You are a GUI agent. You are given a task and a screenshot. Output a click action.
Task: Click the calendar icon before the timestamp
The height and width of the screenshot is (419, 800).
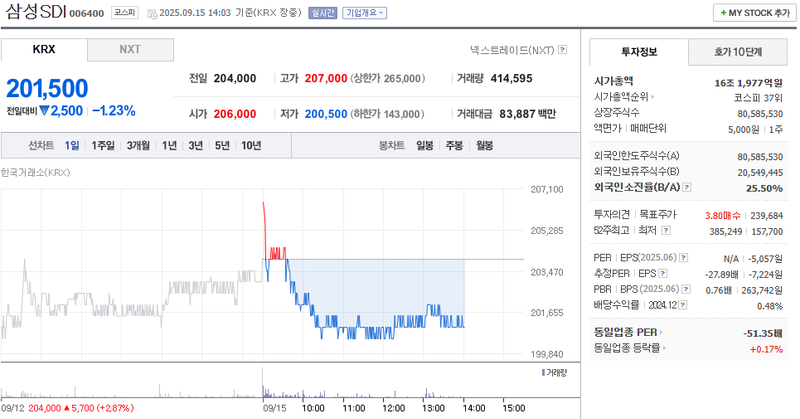tap(152, 14)
